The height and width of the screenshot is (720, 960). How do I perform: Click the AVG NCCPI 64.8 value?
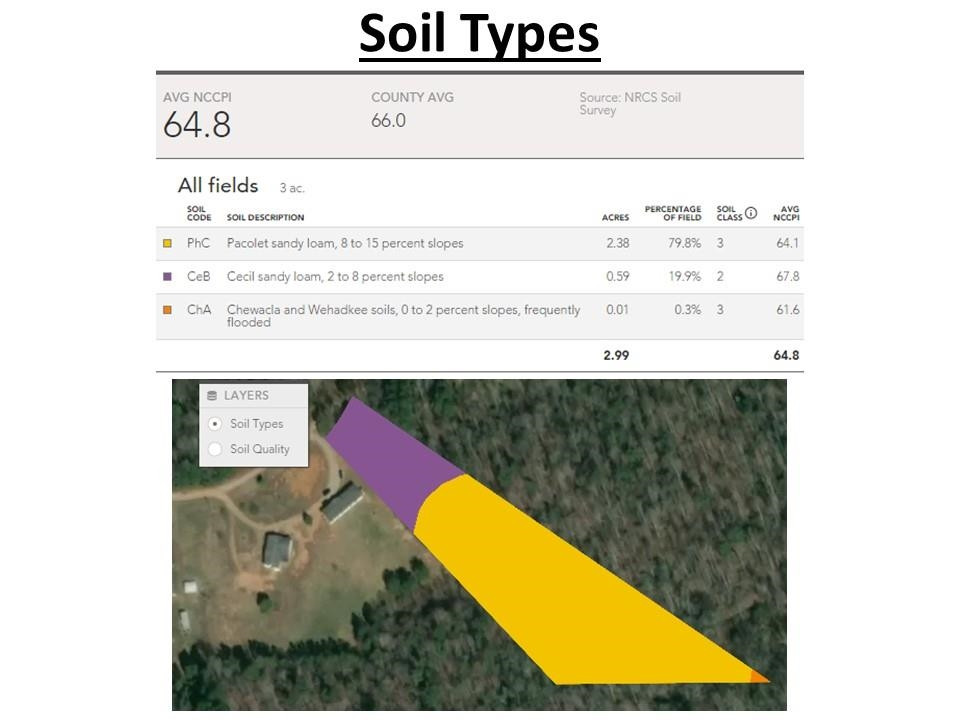[197, 125]
